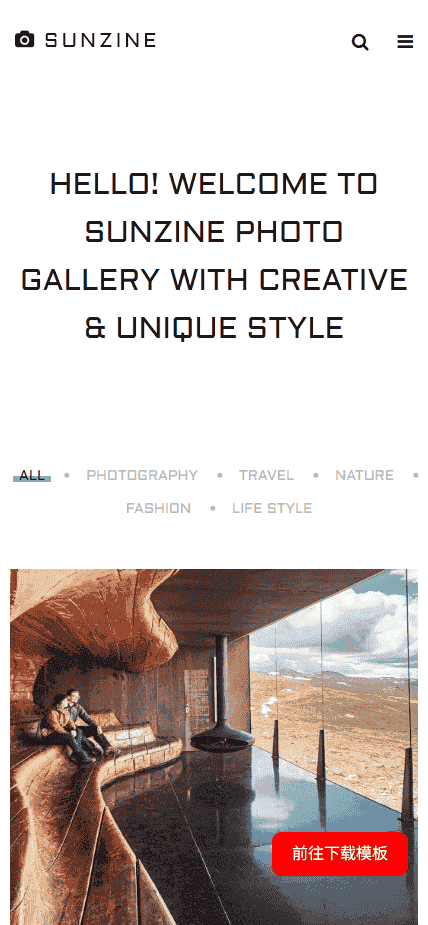Click dot separator between TRAVEL and NATURE
Viewport: 428px width, 925px height.
click(x=315, y=475)
